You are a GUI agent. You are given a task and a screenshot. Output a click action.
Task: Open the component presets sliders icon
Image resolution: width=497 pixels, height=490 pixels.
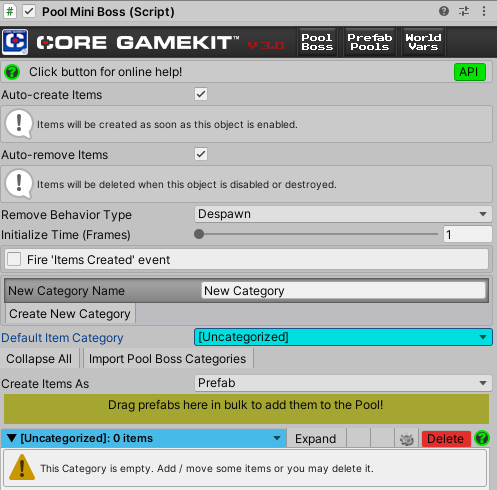[x=464, y=11]
